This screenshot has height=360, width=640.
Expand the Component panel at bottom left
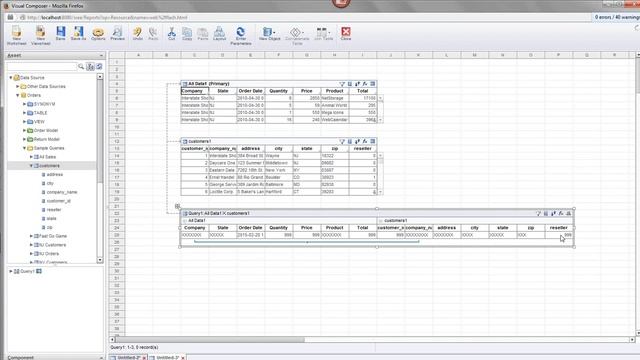tap(101, 358)
